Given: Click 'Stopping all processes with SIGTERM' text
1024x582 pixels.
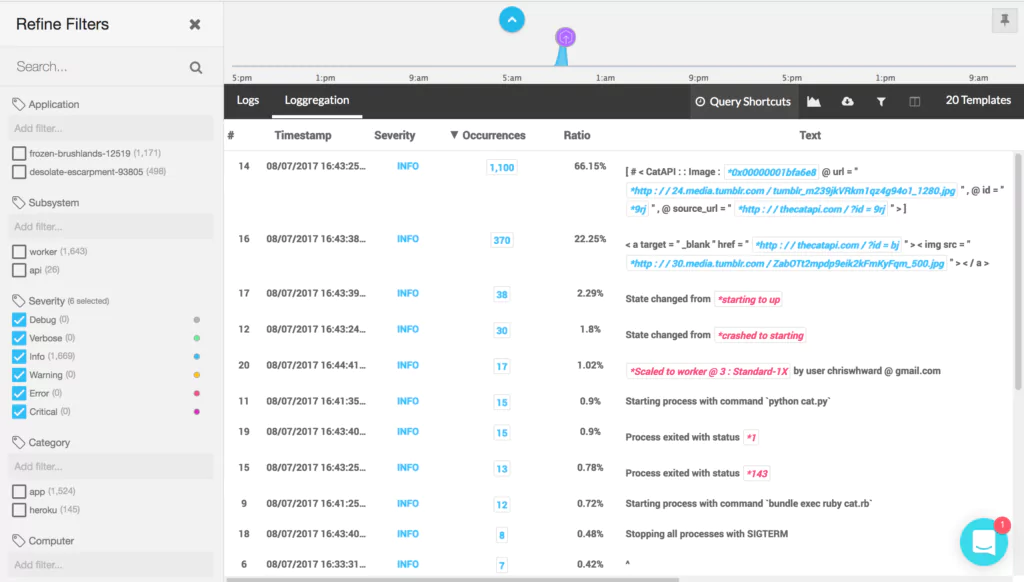Looking at the screenshot, I should coord(707,534).
